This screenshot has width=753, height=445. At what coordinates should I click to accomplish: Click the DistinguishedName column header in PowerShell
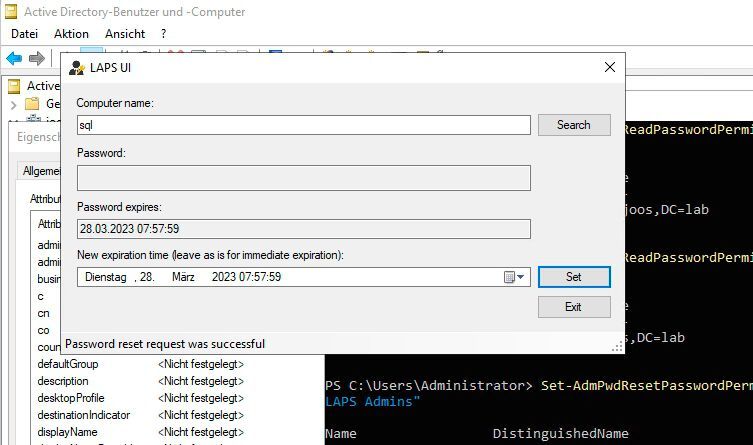click(560, 433)
